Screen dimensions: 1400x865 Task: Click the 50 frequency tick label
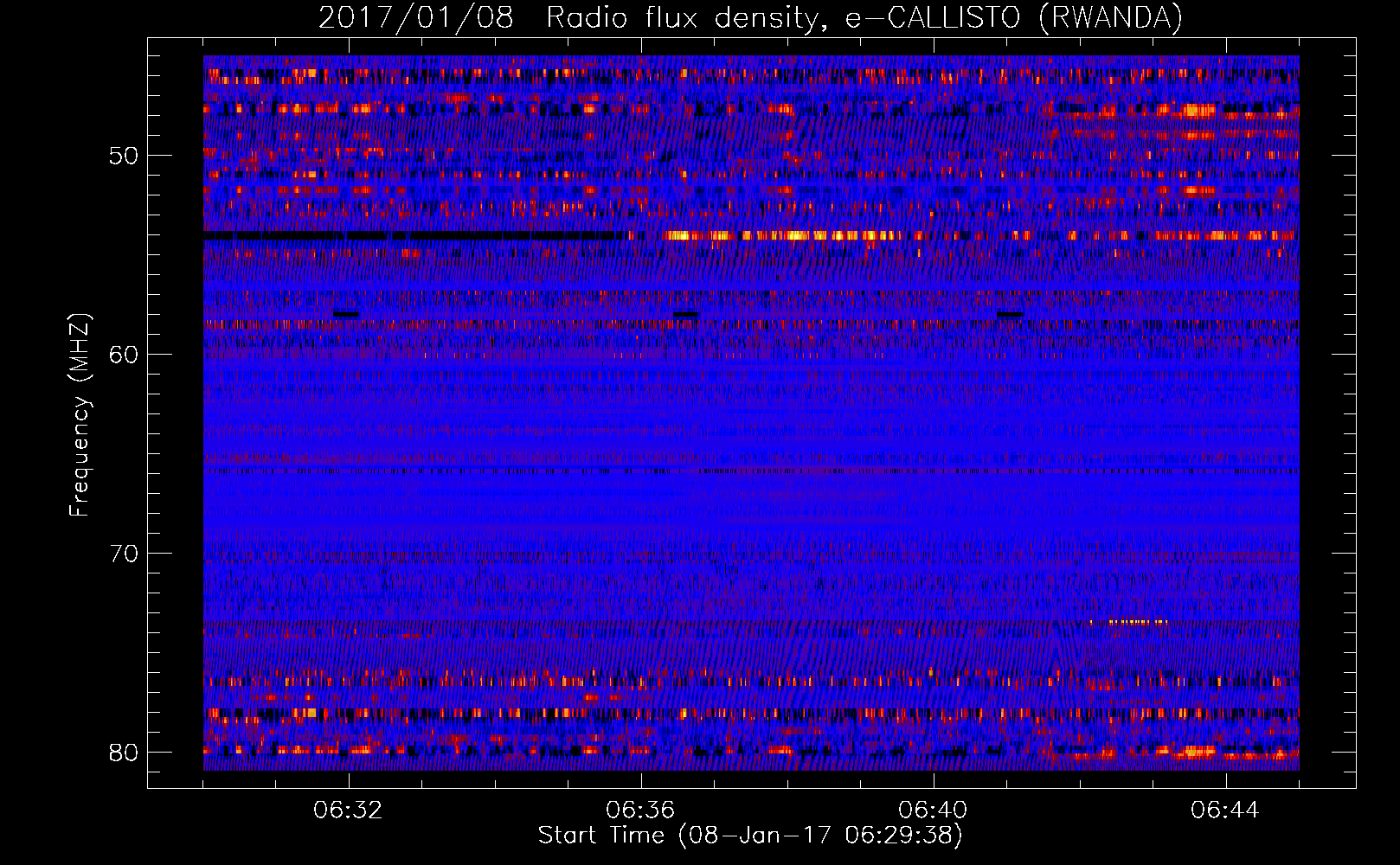pyautogui.click(x=124, y=157)
